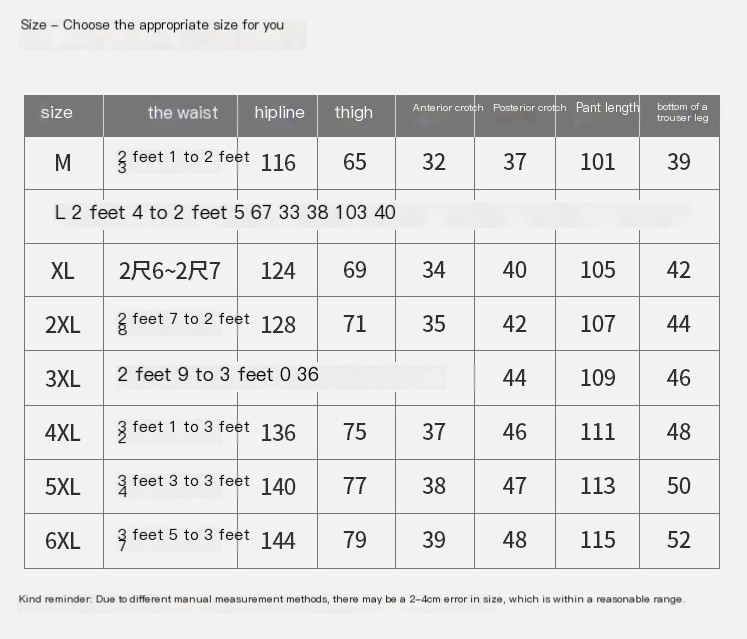Select the 6XL size label
Screen dimensions: 747x639
(63, 541)
